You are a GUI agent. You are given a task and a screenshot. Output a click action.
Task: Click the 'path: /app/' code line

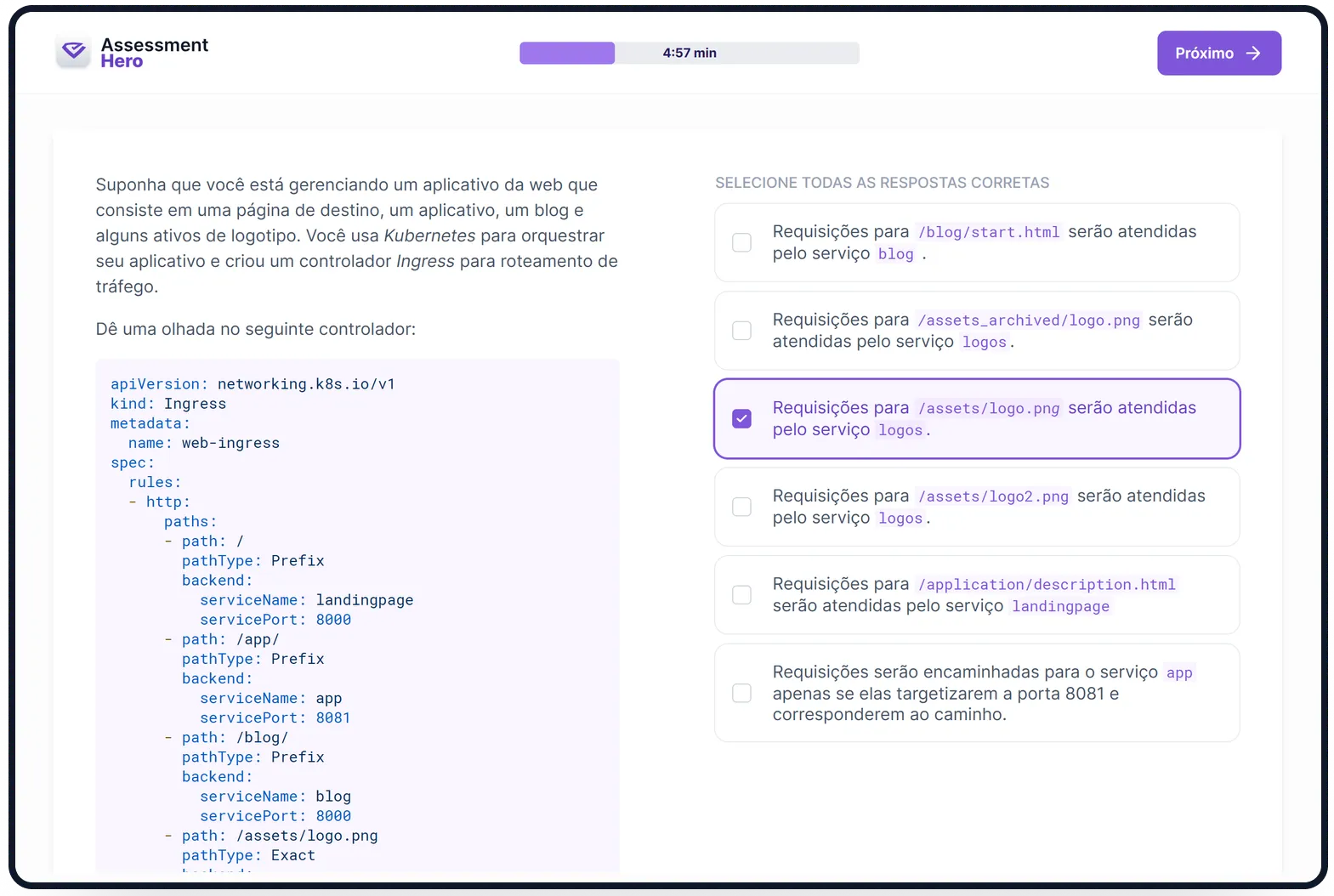(x=230, y=639)
